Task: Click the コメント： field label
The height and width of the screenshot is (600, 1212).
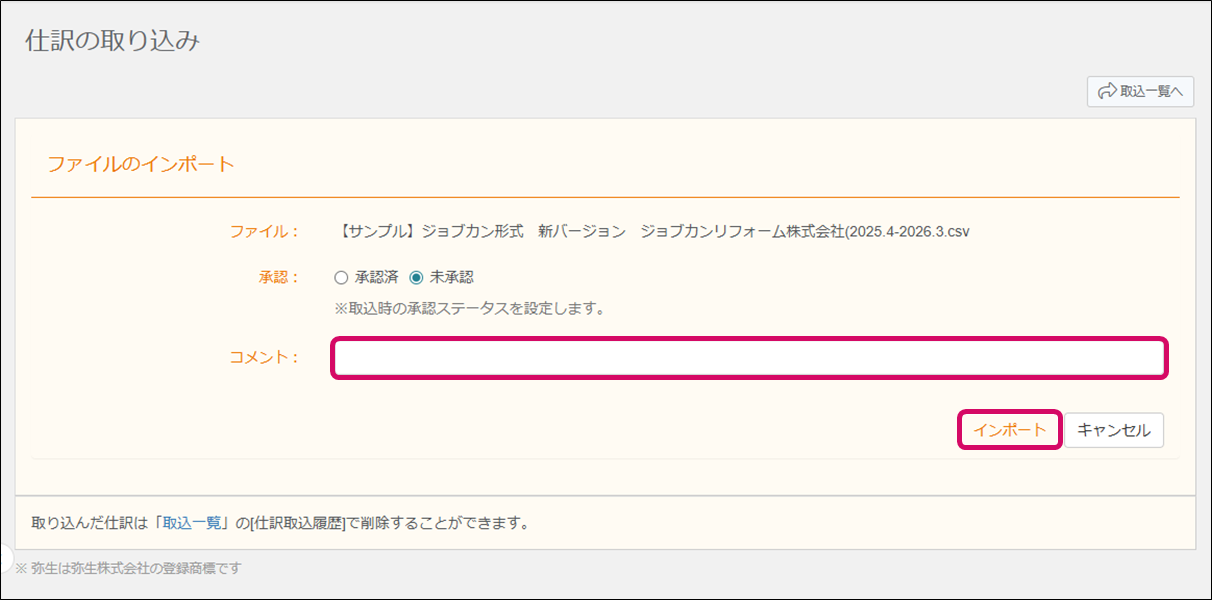Action: click(264, 358)
